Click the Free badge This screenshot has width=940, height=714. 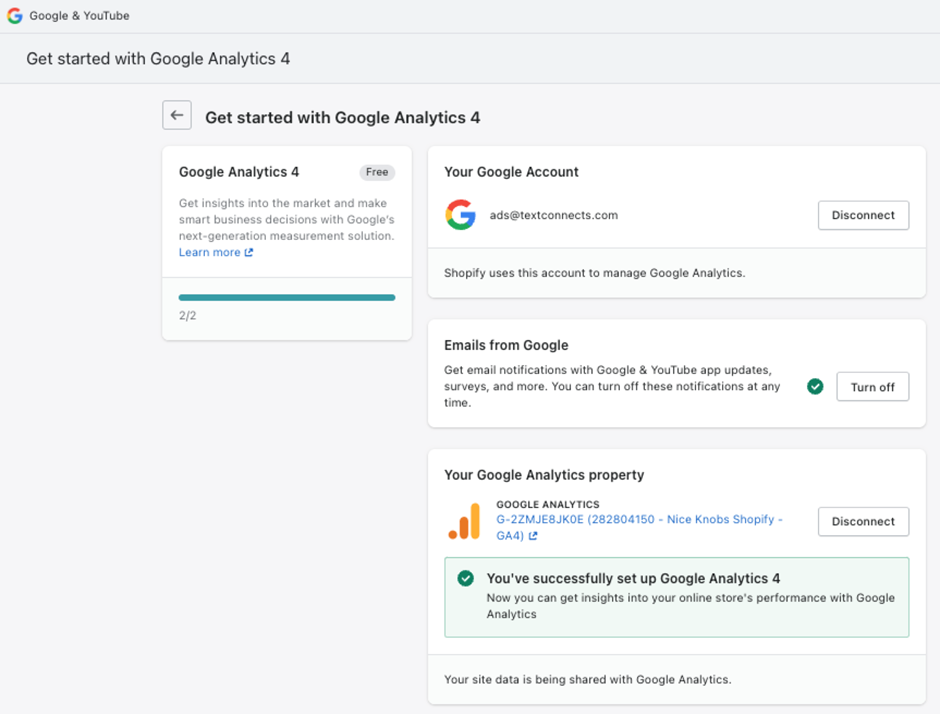377,172
